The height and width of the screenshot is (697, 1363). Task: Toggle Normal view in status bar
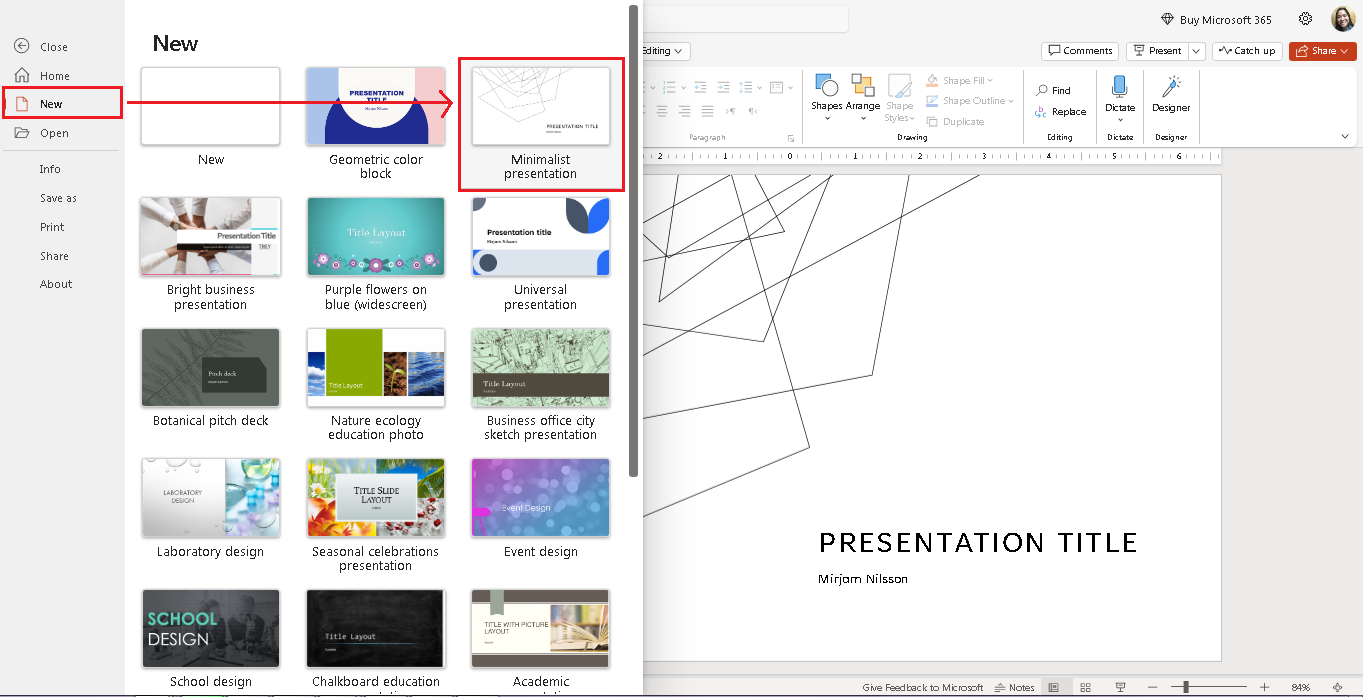point(1054,687)
